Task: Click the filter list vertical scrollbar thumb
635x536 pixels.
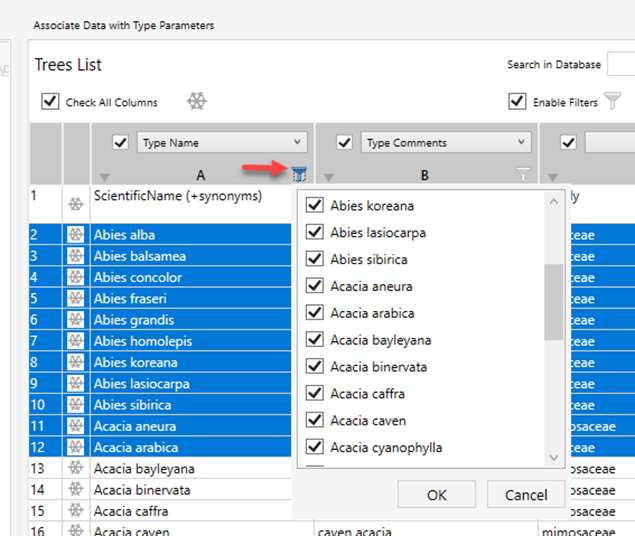Action: pos(553,300)
